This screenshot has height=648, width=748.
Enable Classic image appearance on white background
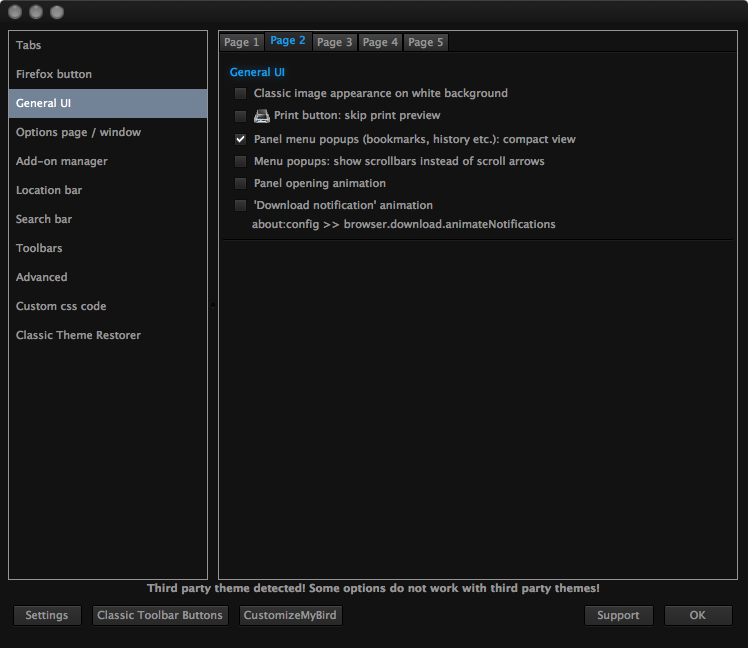(240, 93)
